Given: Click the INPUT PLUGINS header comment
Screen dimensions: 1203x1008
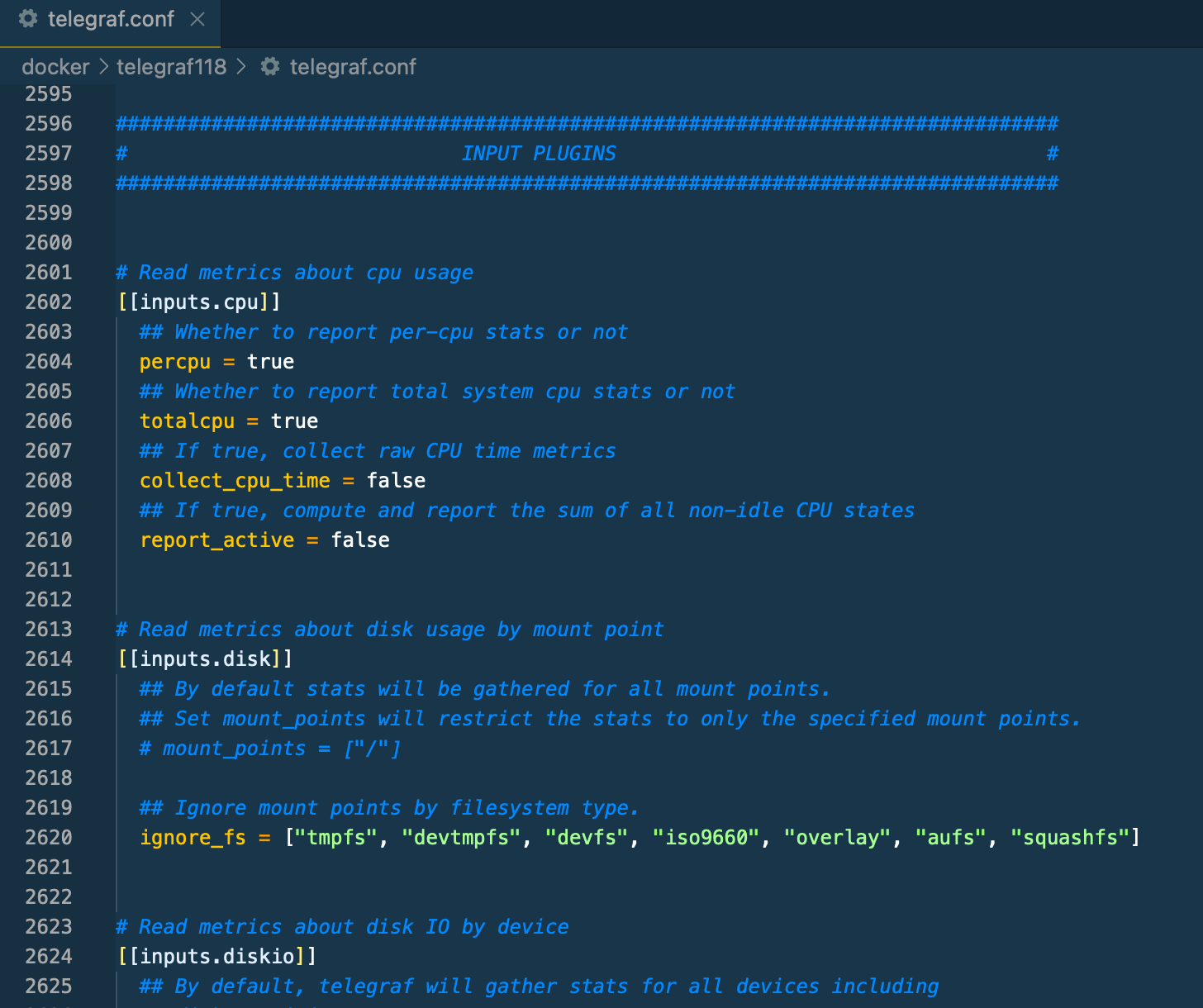Looking at the screenshot, I should 539,154.
